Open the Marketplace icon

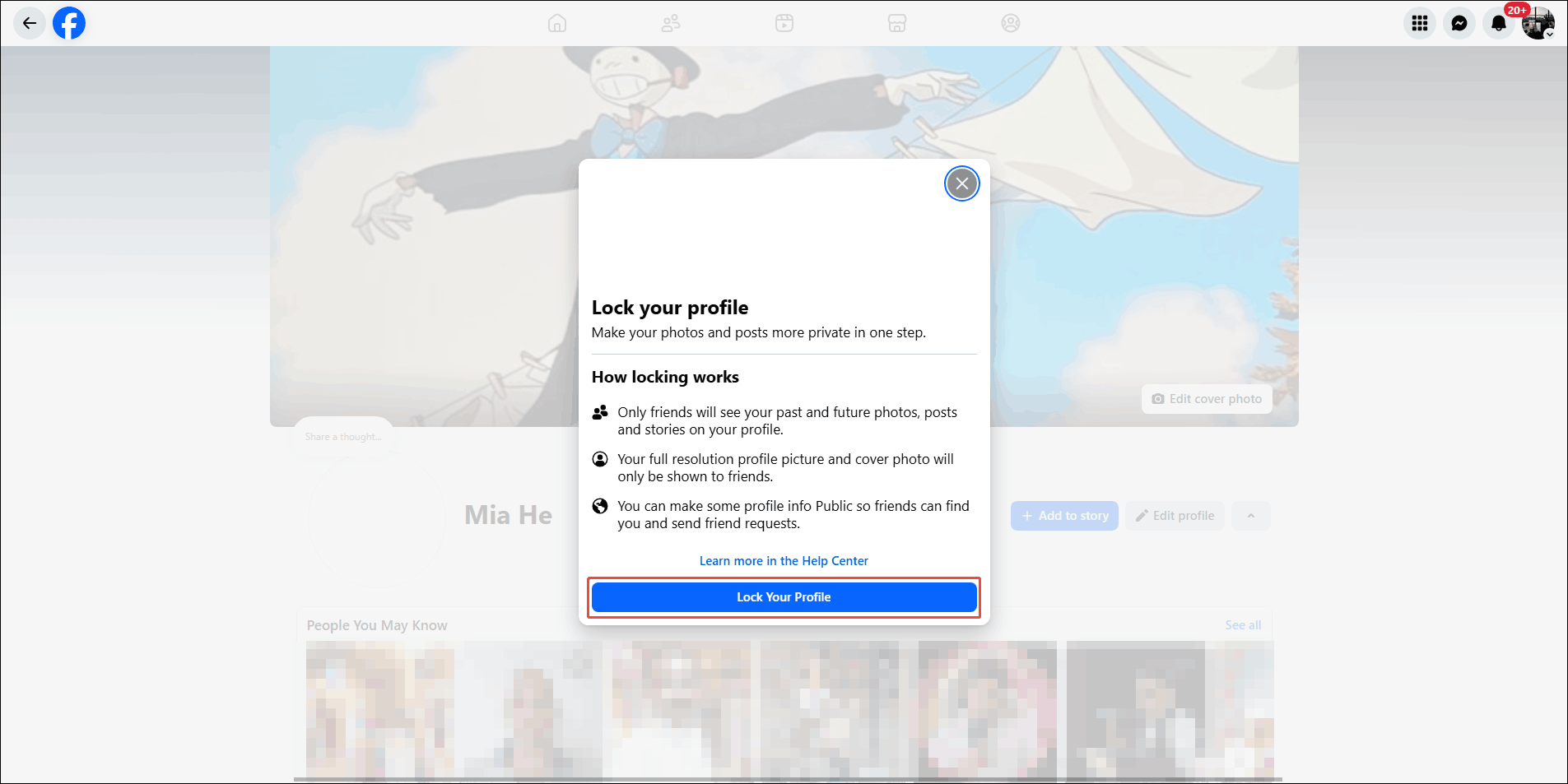tap(897, 23)
